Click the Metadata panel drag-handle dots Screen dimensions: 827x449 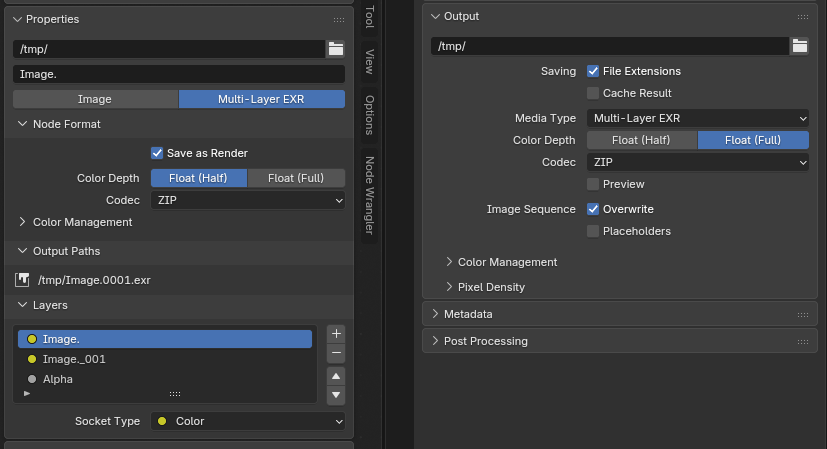tap(803, 314)
